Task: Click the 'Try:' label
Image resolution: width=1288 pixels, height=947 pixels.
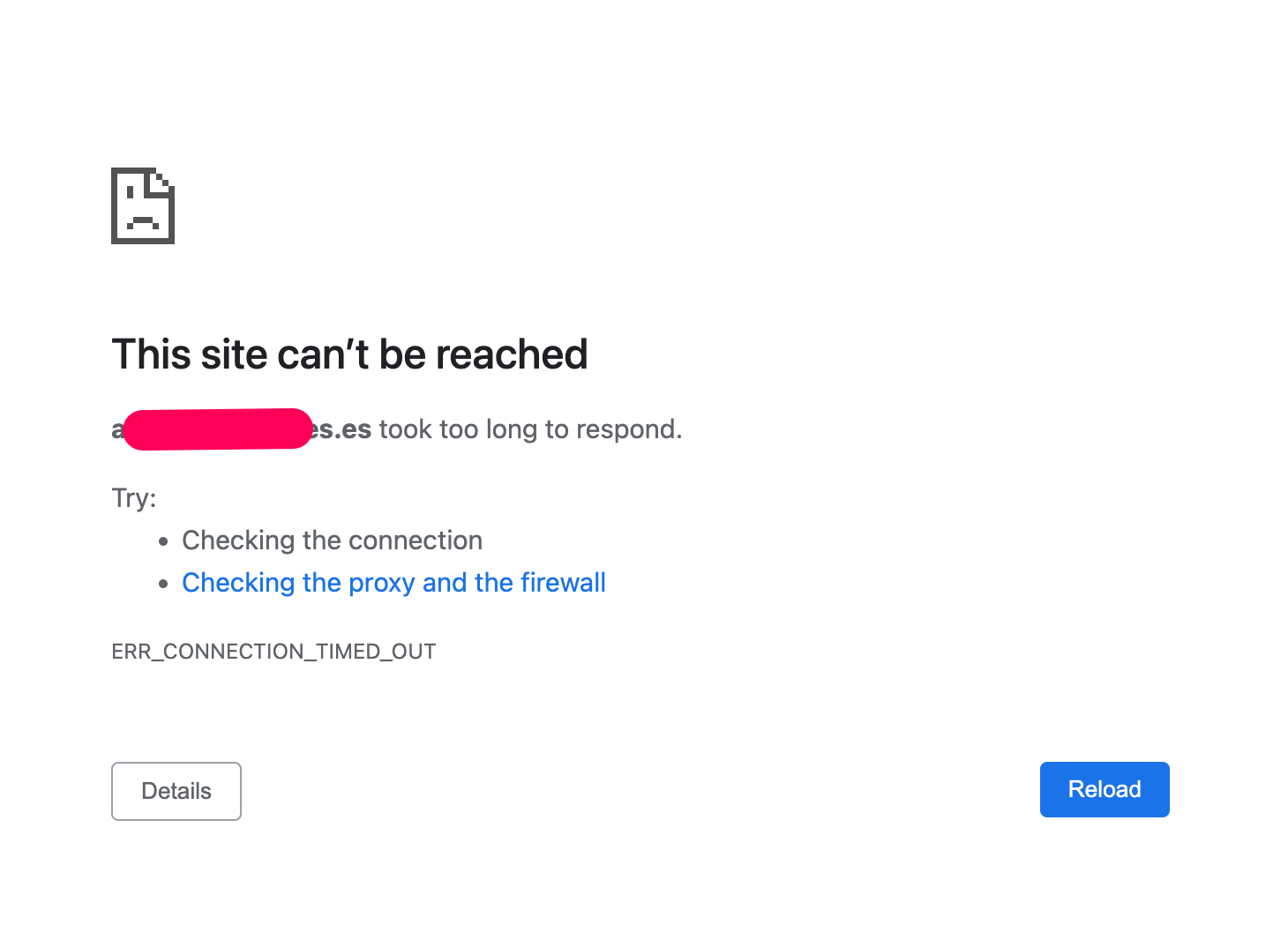Action: tap(134, 498)
